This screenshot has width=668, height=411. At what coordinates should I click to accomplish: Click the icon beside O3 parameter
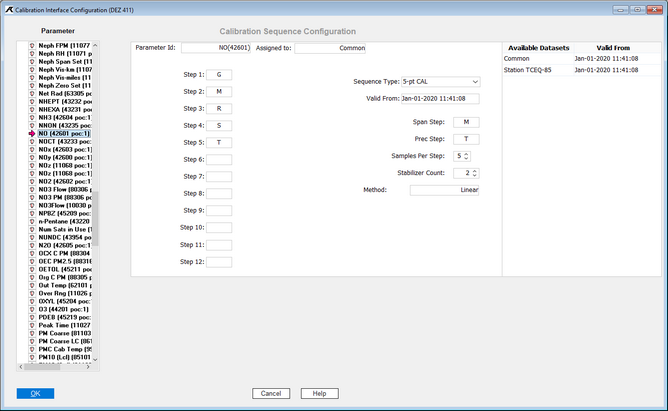pos(32,310)
